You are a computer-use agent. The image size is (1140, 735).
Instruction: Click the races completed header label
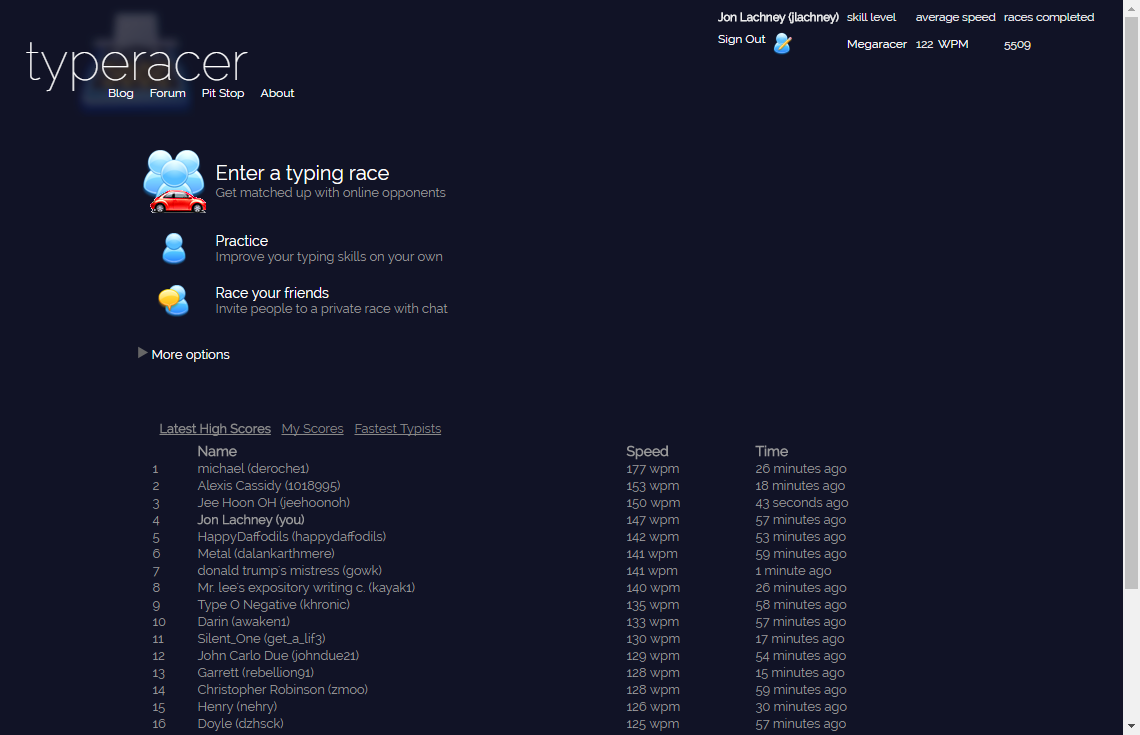(x=1048, y=17)
